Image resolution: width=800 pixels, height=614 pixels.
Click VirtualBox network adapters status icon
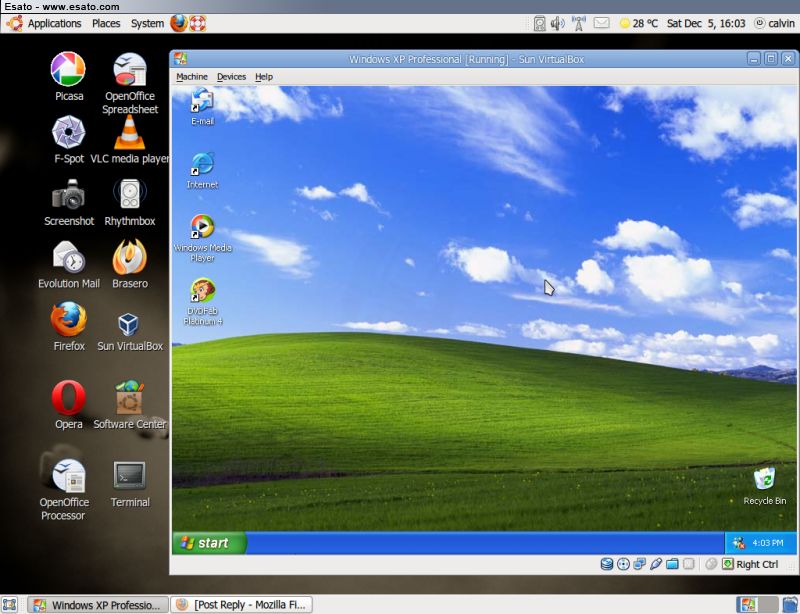click(x=639, y=564)
